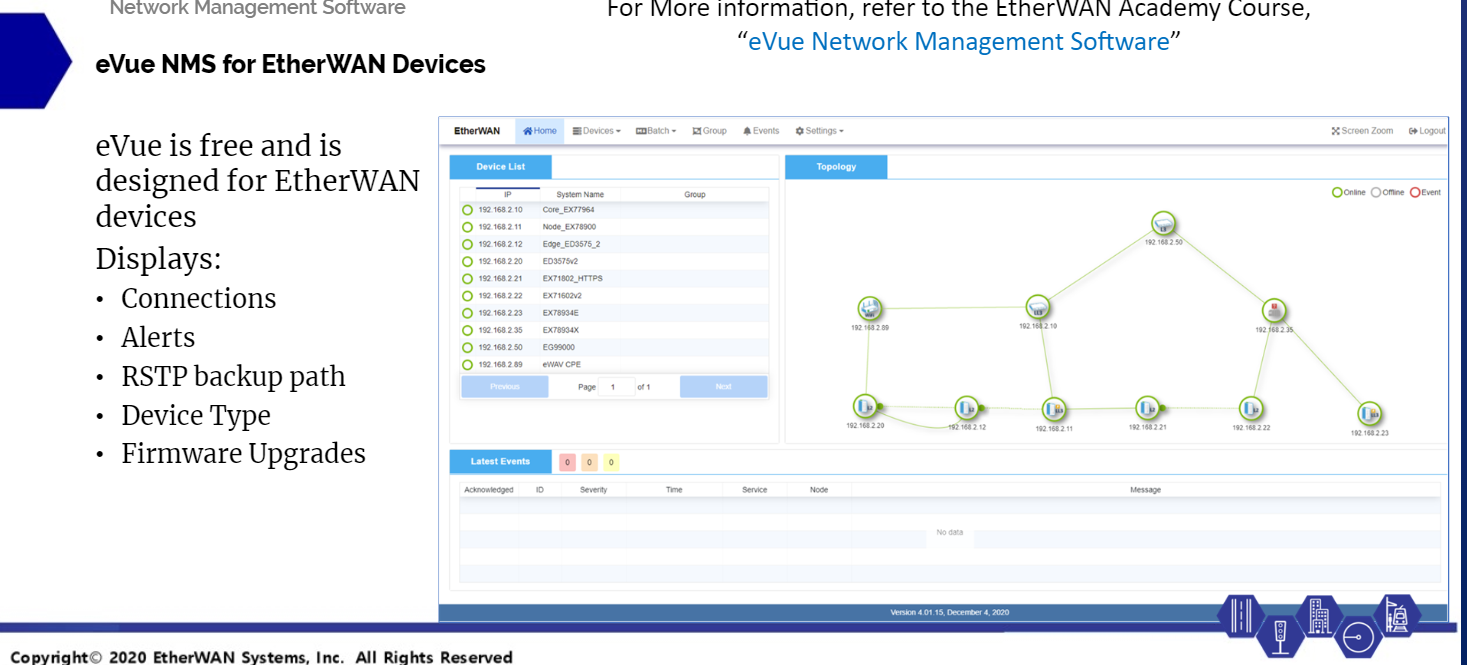Select the 192.168.2.12 node in the Topology map

pos(966,408)
